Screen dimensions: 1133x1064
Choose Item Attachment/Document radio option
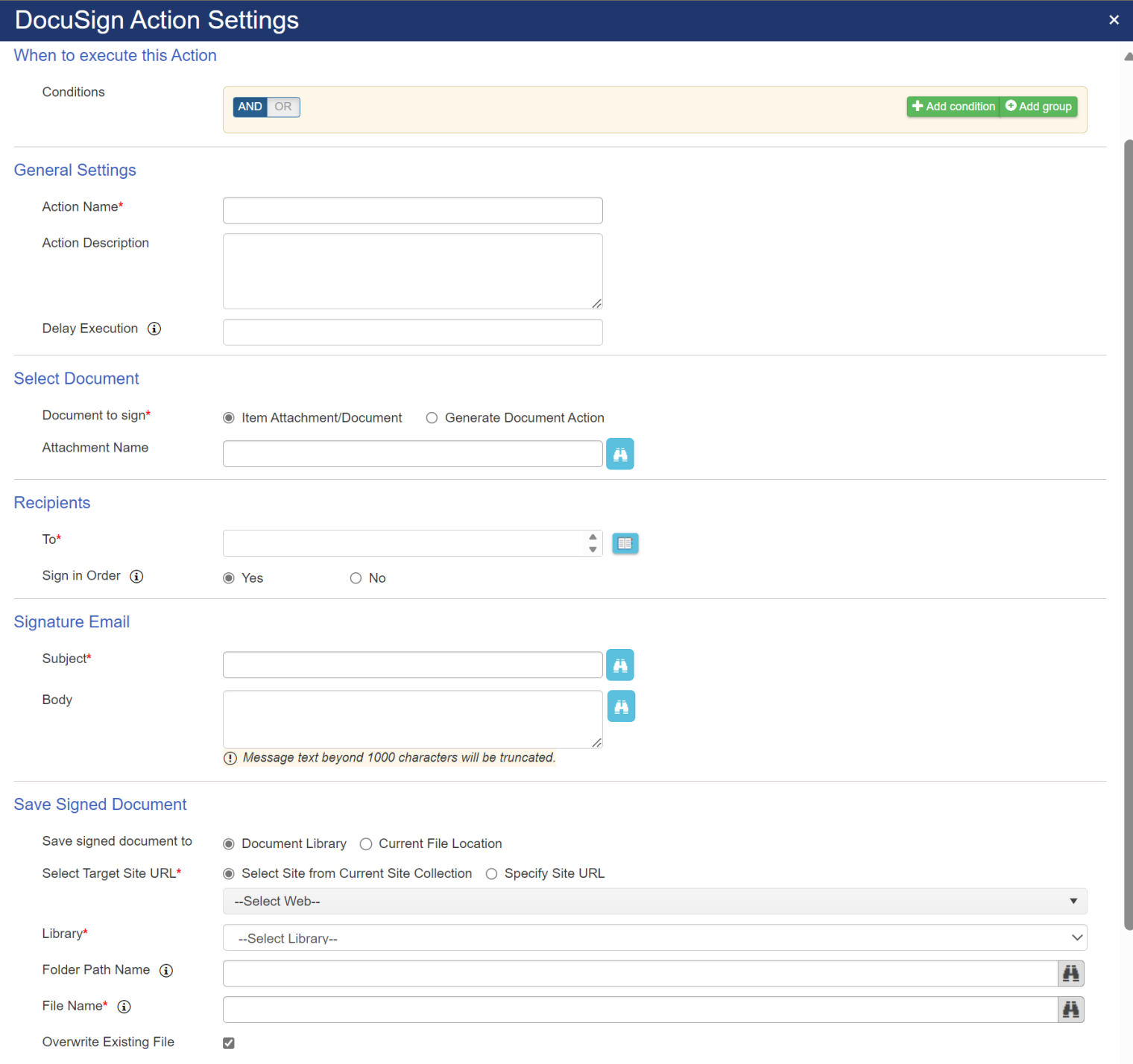coord(229,418)
